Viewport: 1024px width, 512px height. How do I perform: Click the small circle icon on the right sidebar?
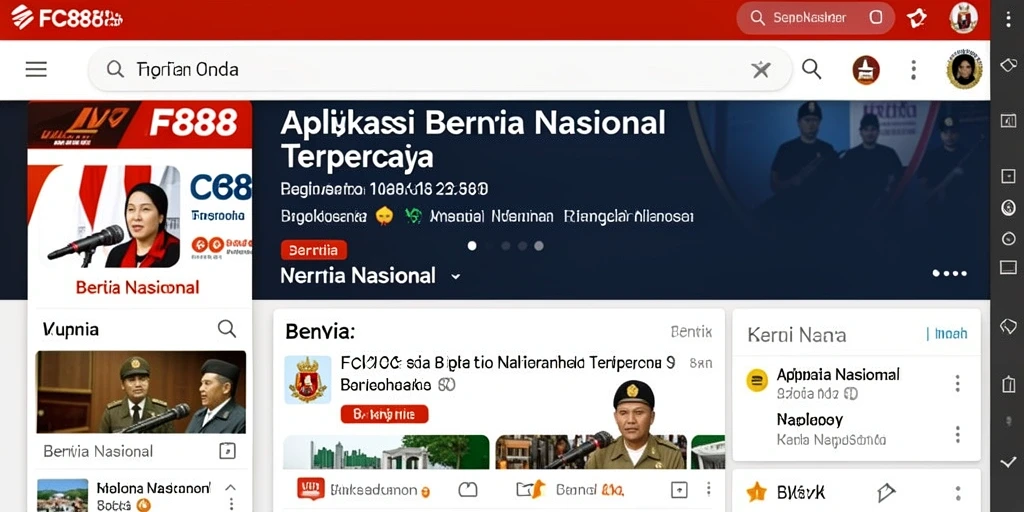1008,238
